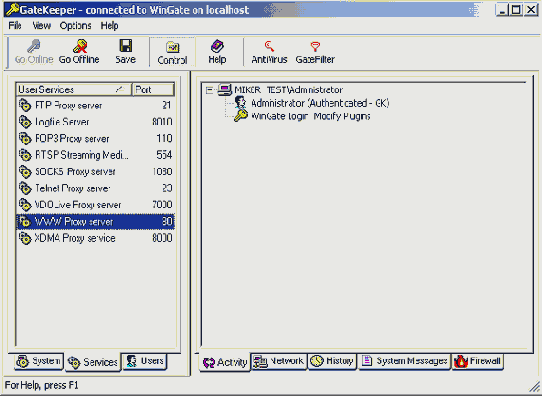Screen dimensions: 542x396
Task: Switch to the System Messages tab
Action: click(405, 361)
